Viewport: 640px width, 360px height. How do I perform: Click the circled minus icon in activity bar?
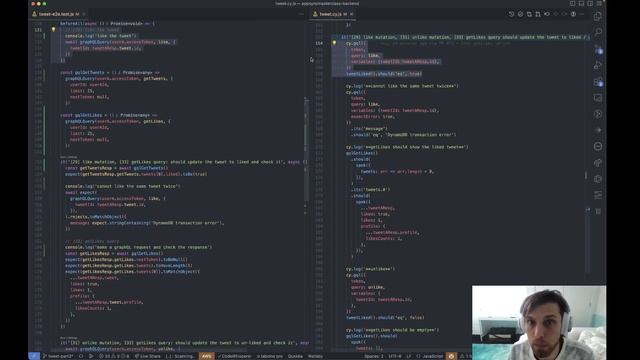coord(598,146)
